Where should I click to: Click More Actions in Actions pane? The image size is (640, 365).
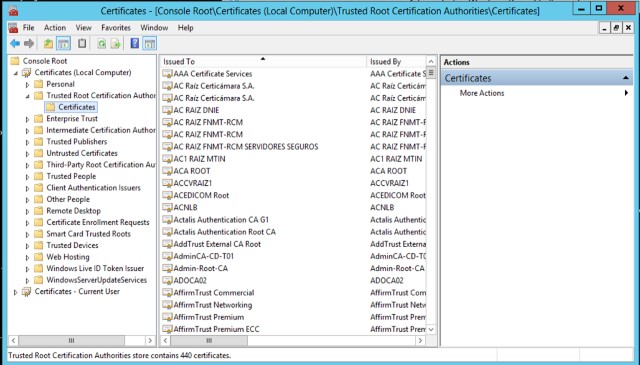coord(482,93)
